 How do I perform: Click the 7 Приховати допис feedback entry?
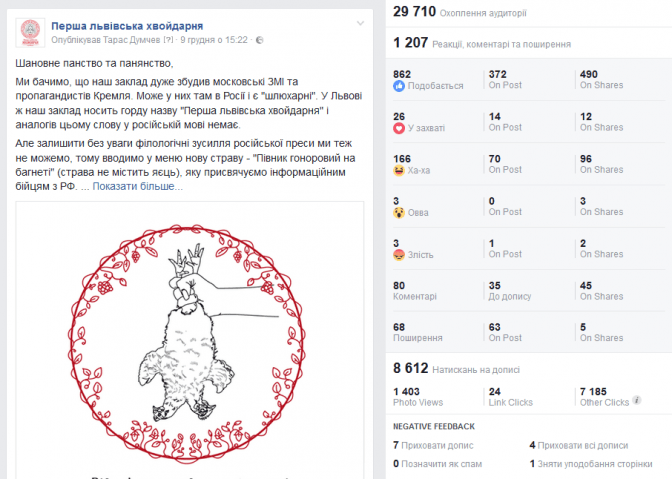point(433,445)
